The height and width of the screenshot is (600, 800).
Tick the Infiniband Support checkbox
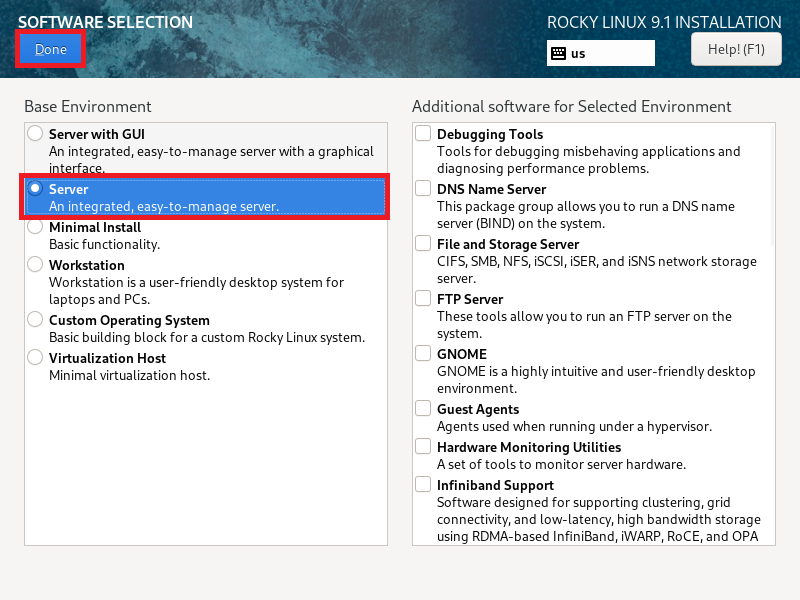(x=423, y=485)
